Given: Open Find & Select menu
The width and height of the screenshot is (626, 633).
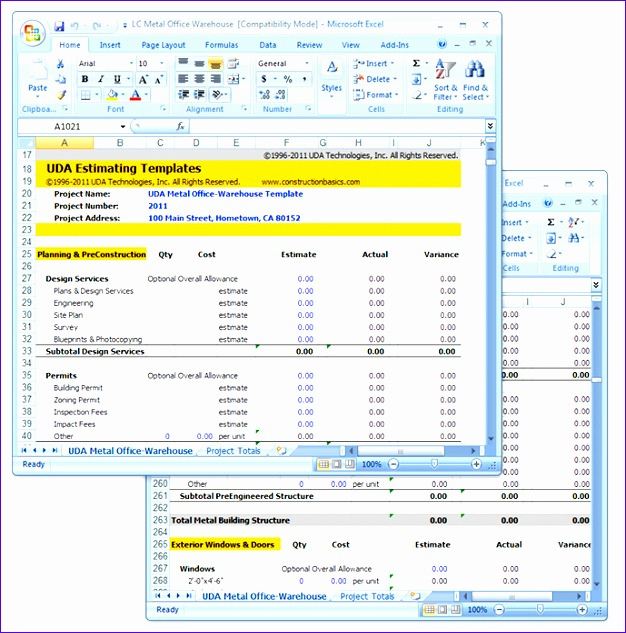Looking at the screenshot, I should click(475, 80).
